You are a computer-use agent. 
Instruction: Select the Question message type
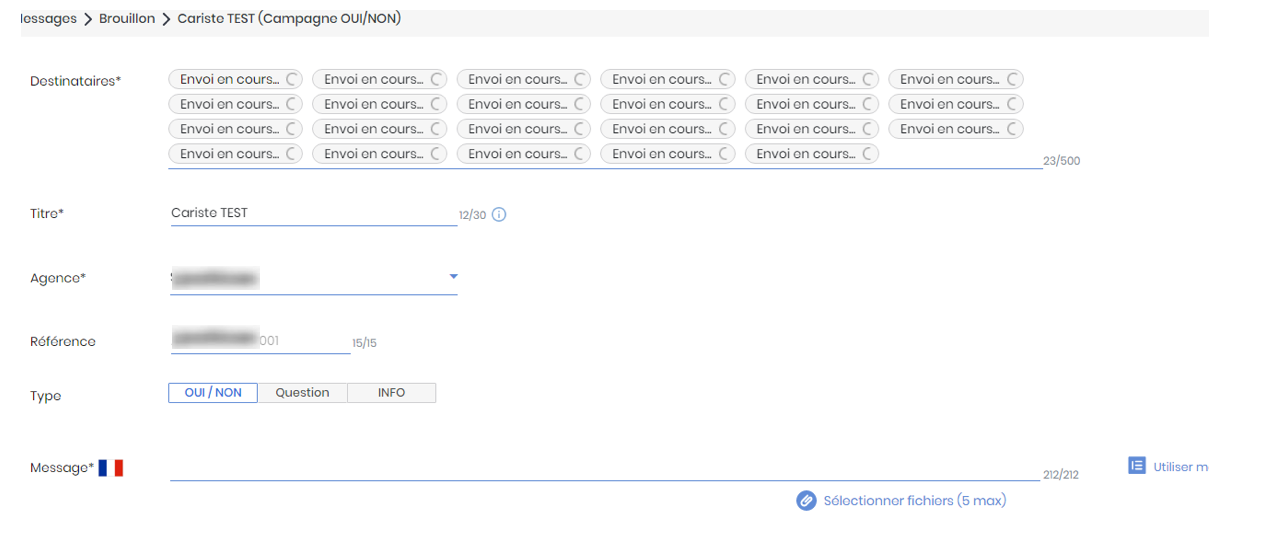pyautogui.click(x=302, y=393)
